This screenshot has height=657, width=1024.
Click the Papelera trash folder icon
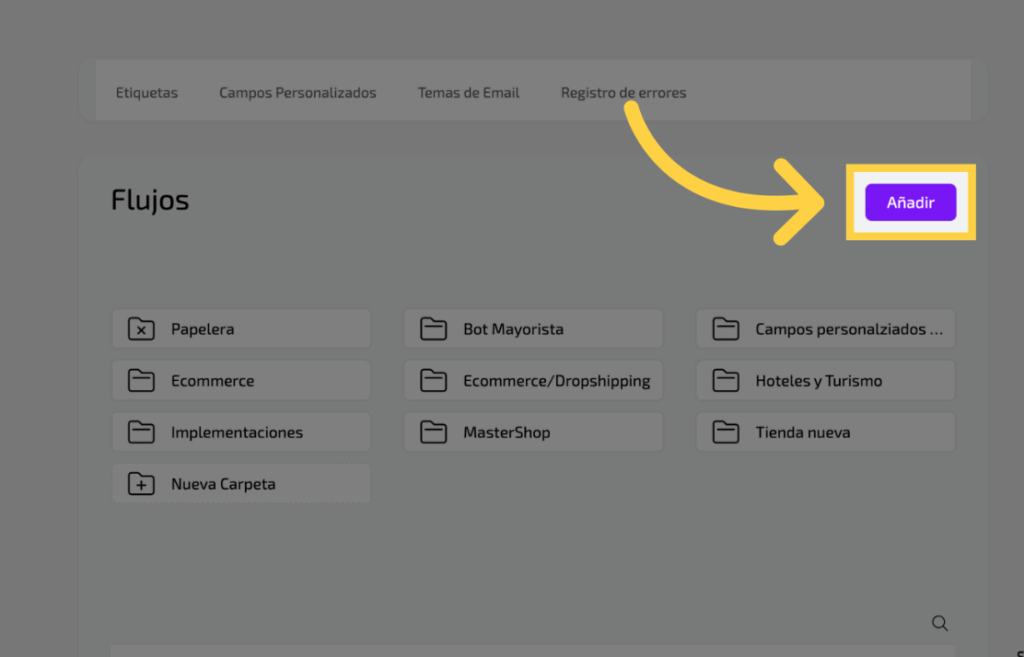pyautogui.click(x=141, y=329)
